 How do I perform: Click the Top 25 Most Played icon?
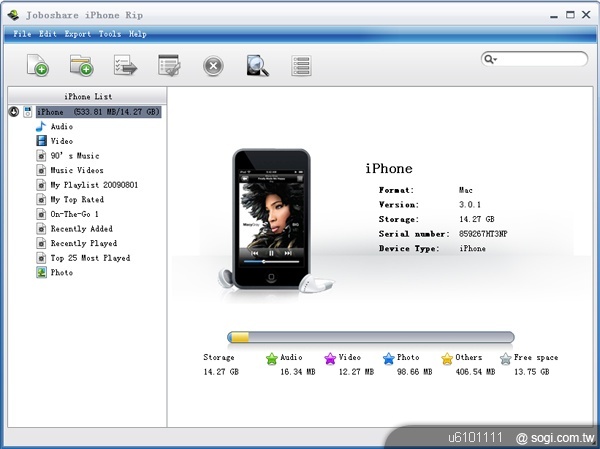point(41,258)
